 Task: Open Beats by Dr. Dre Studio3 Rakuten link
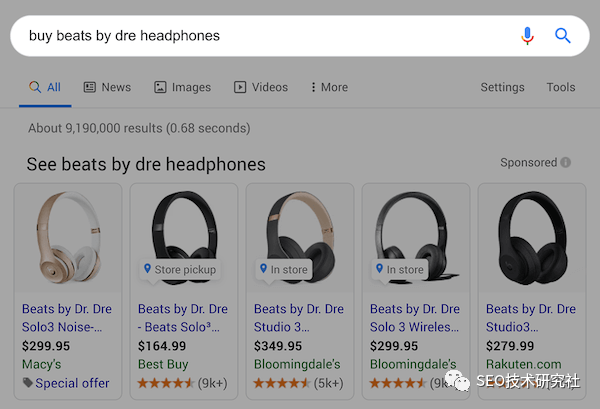[531, 318]
